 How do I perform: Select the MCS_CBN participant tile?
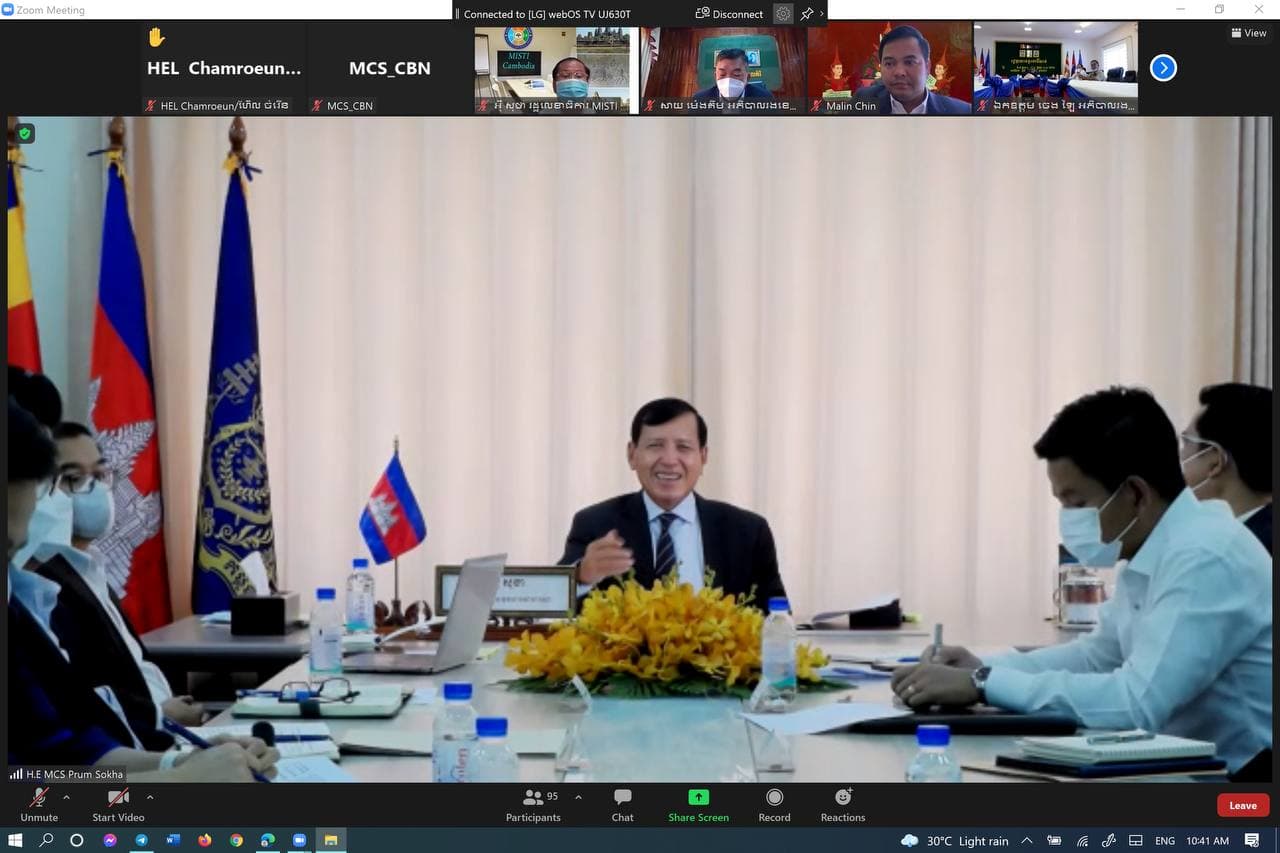coord(389,68)
